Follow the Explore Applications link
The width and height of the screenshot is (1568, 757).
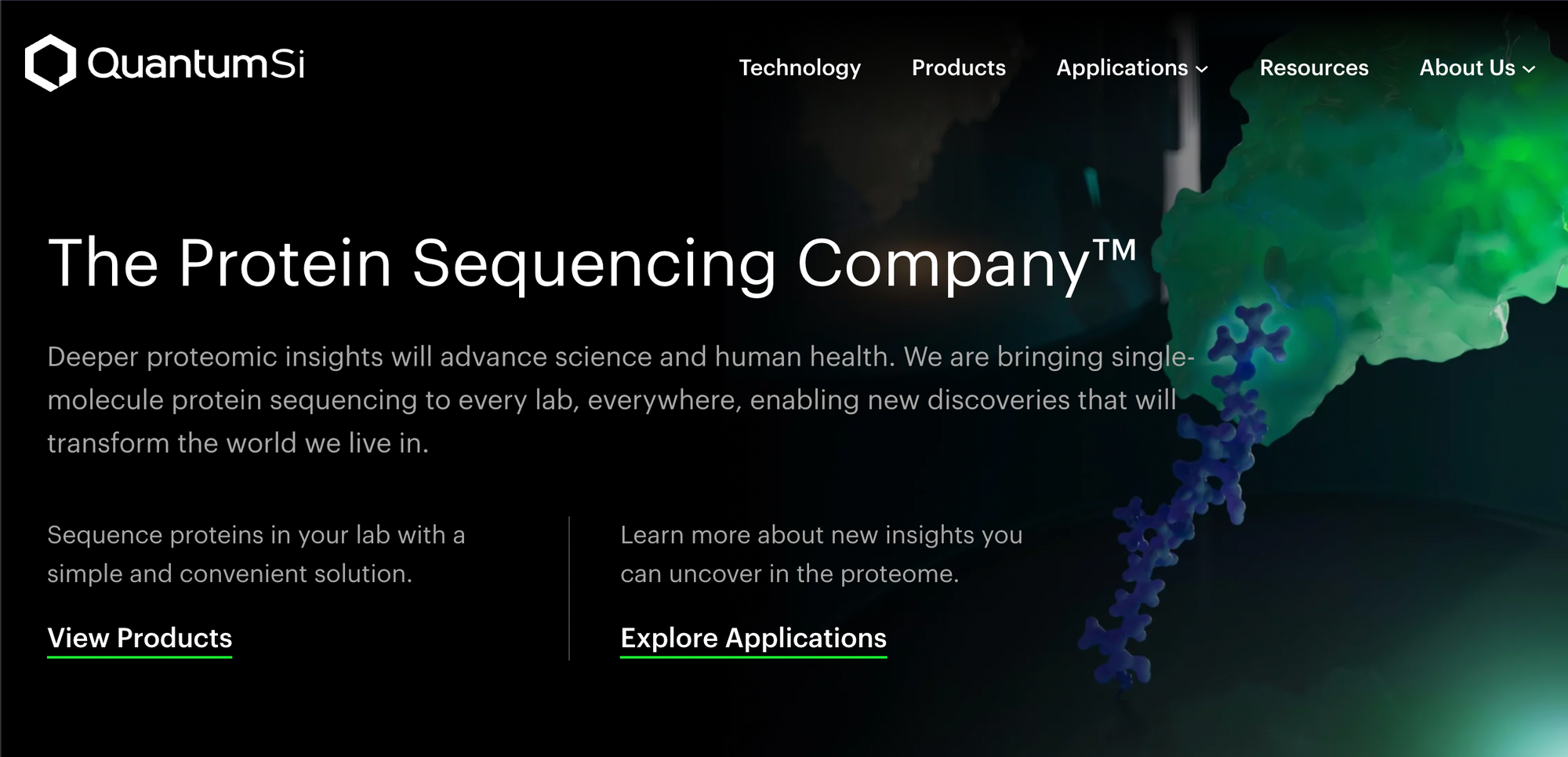[x=753, y=638]
